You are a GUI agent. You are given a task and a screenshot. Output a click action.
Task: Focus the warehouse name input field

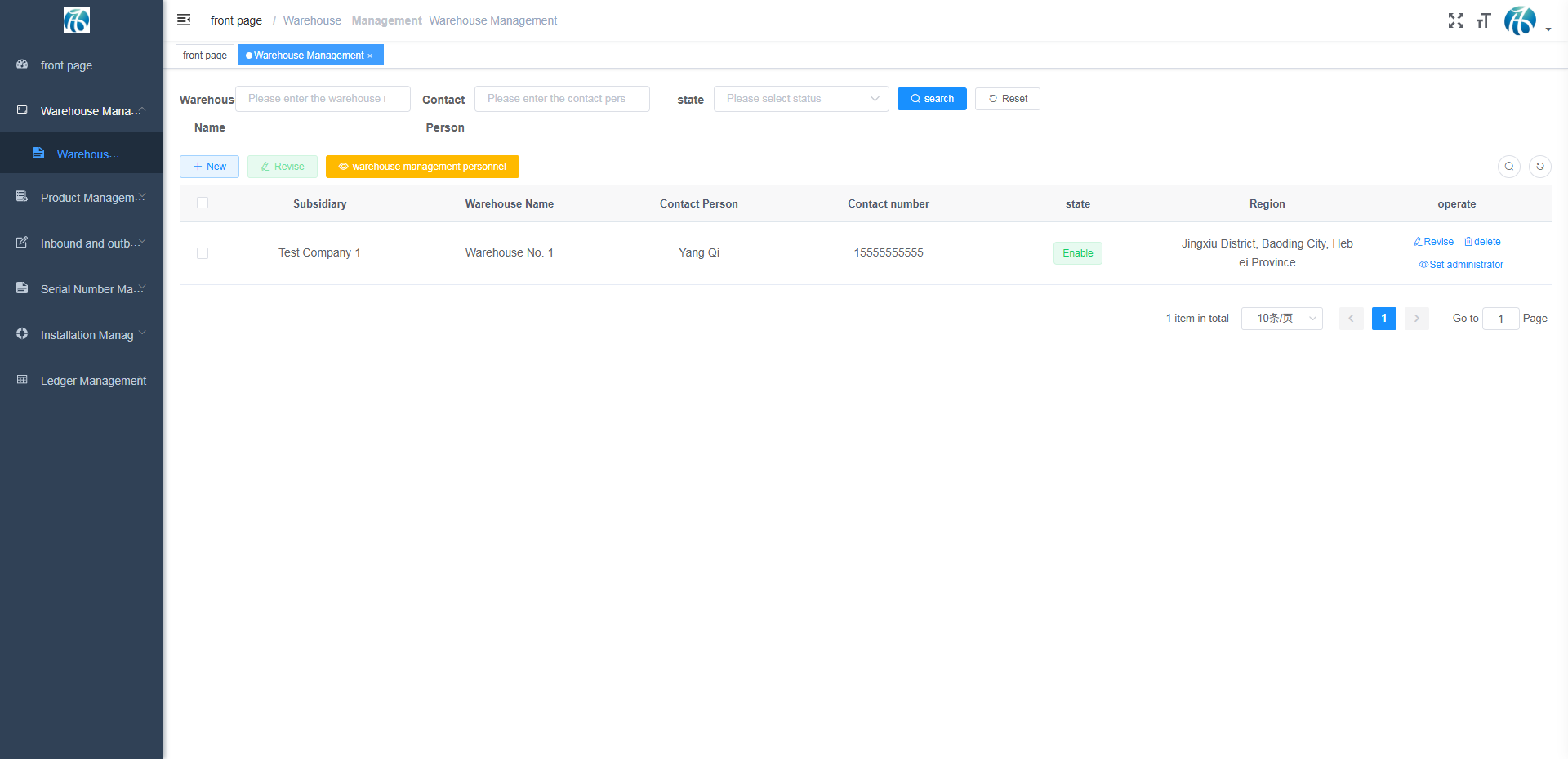click(323, 99)
